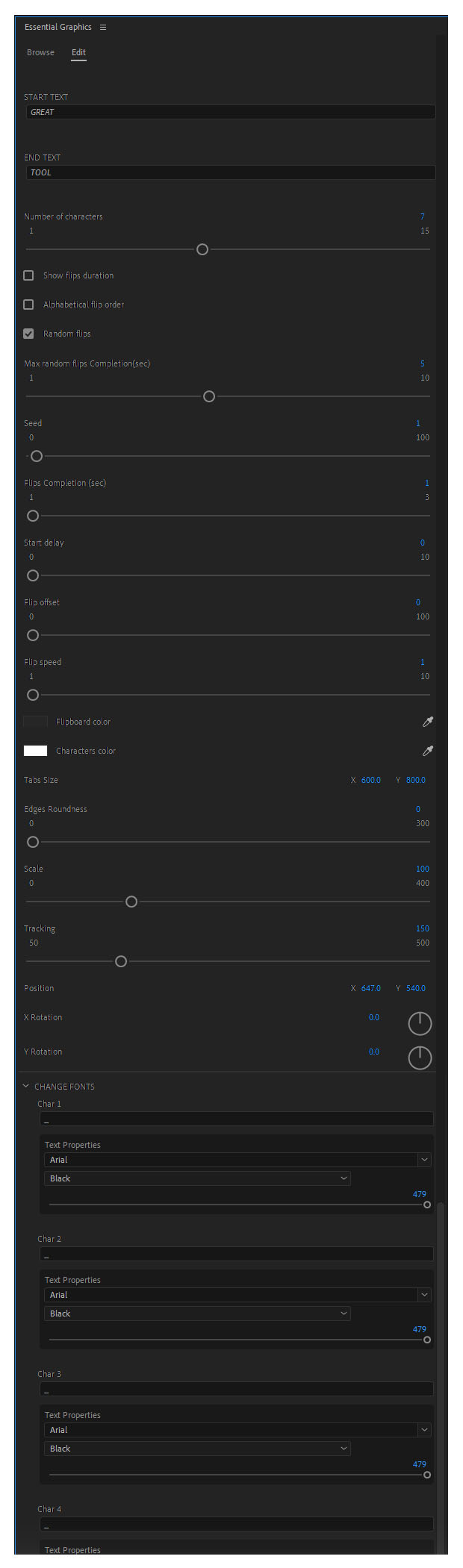Viewport: 463px width, 1568px height.
Task: Open the Char 1 Arial font dropdown
Action: 236,1160
